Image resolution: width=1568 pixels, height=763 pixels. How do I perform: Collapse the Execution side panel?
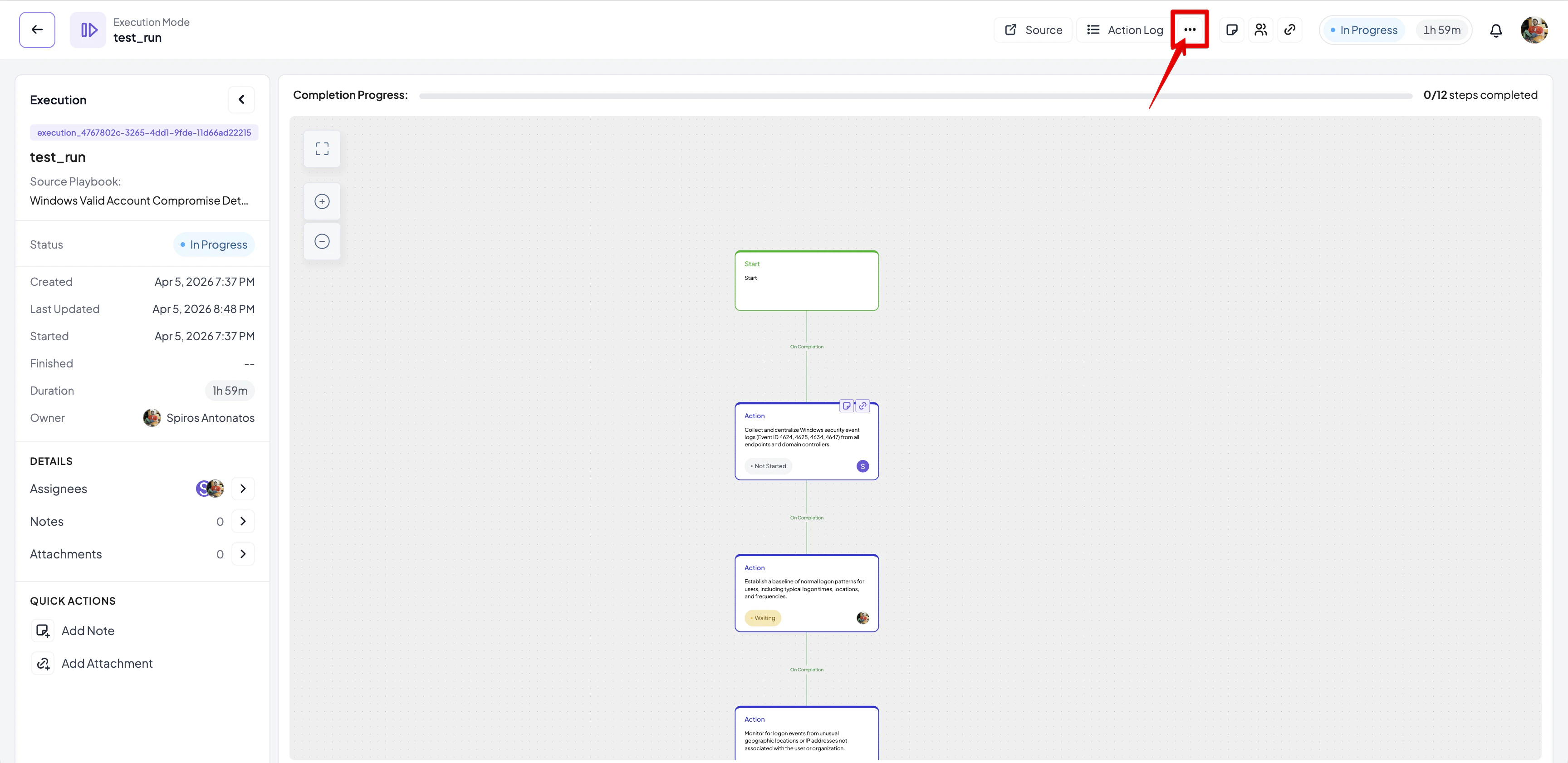click(241, 100)
